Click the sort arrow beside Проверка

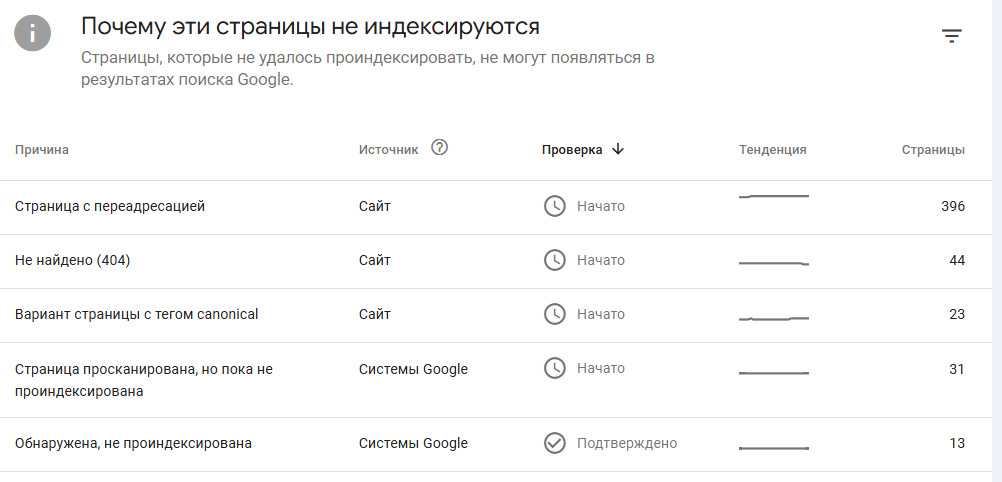[617, 149]
